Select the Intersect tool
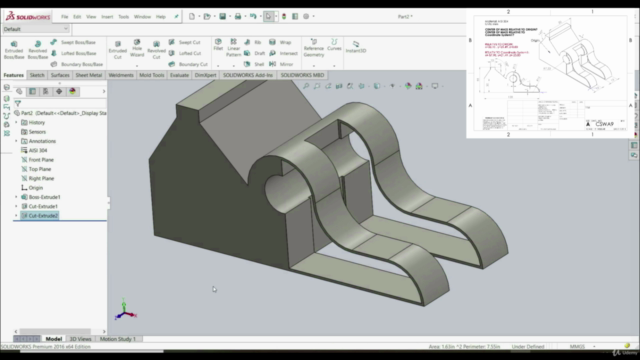The width and height of the screenshot is (640, 360). (x=283, y=53)
